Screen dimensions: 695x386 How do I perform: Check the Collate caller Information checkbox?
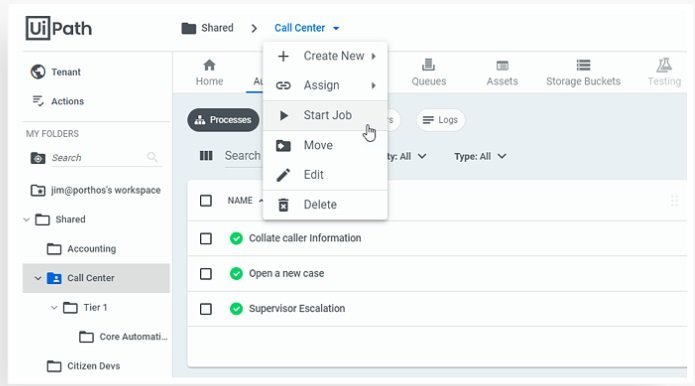(x=206, y=238)
